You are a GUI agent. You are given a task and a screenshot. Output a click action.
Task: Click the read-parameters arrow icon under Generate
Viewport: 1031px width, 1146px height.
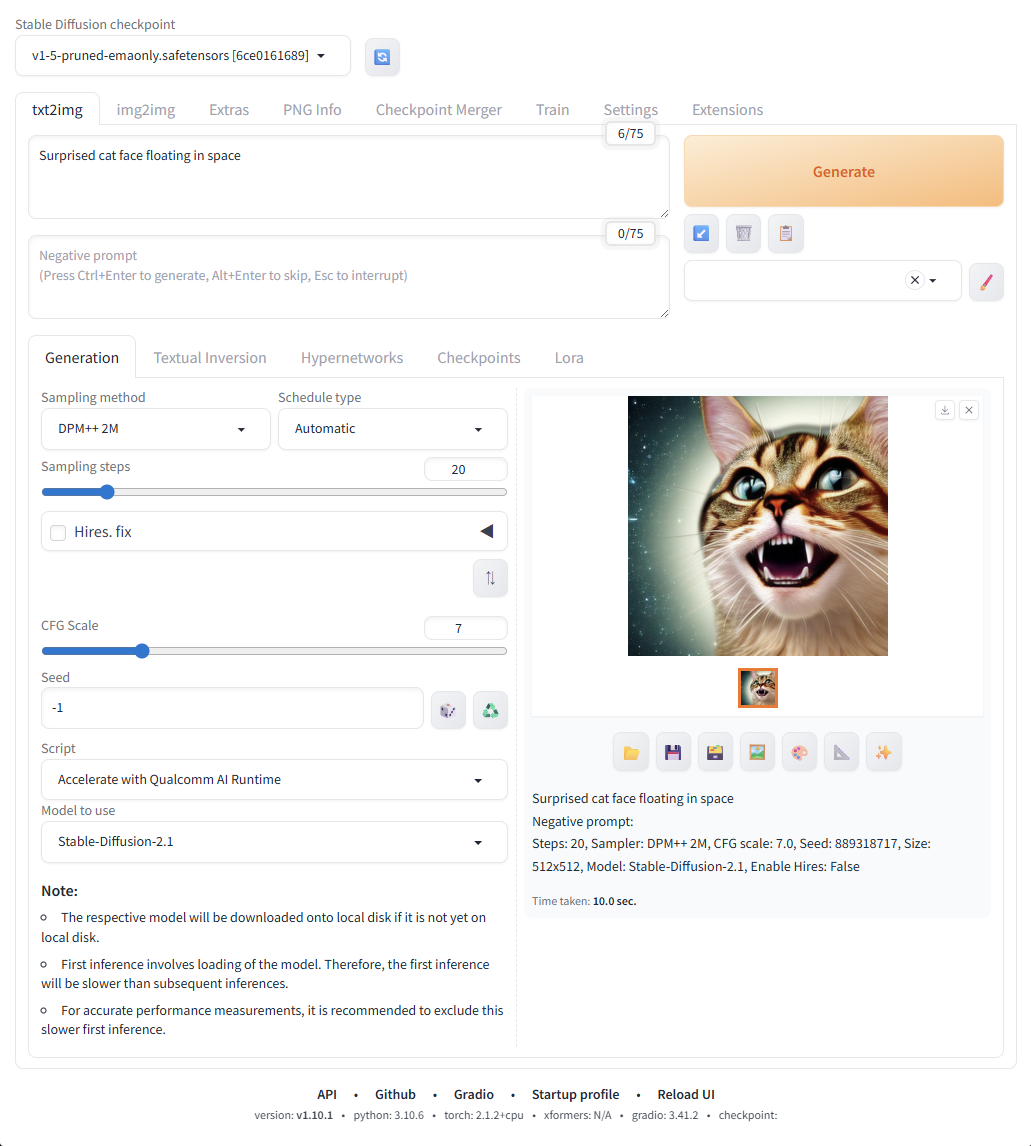[x=701, y=233]
